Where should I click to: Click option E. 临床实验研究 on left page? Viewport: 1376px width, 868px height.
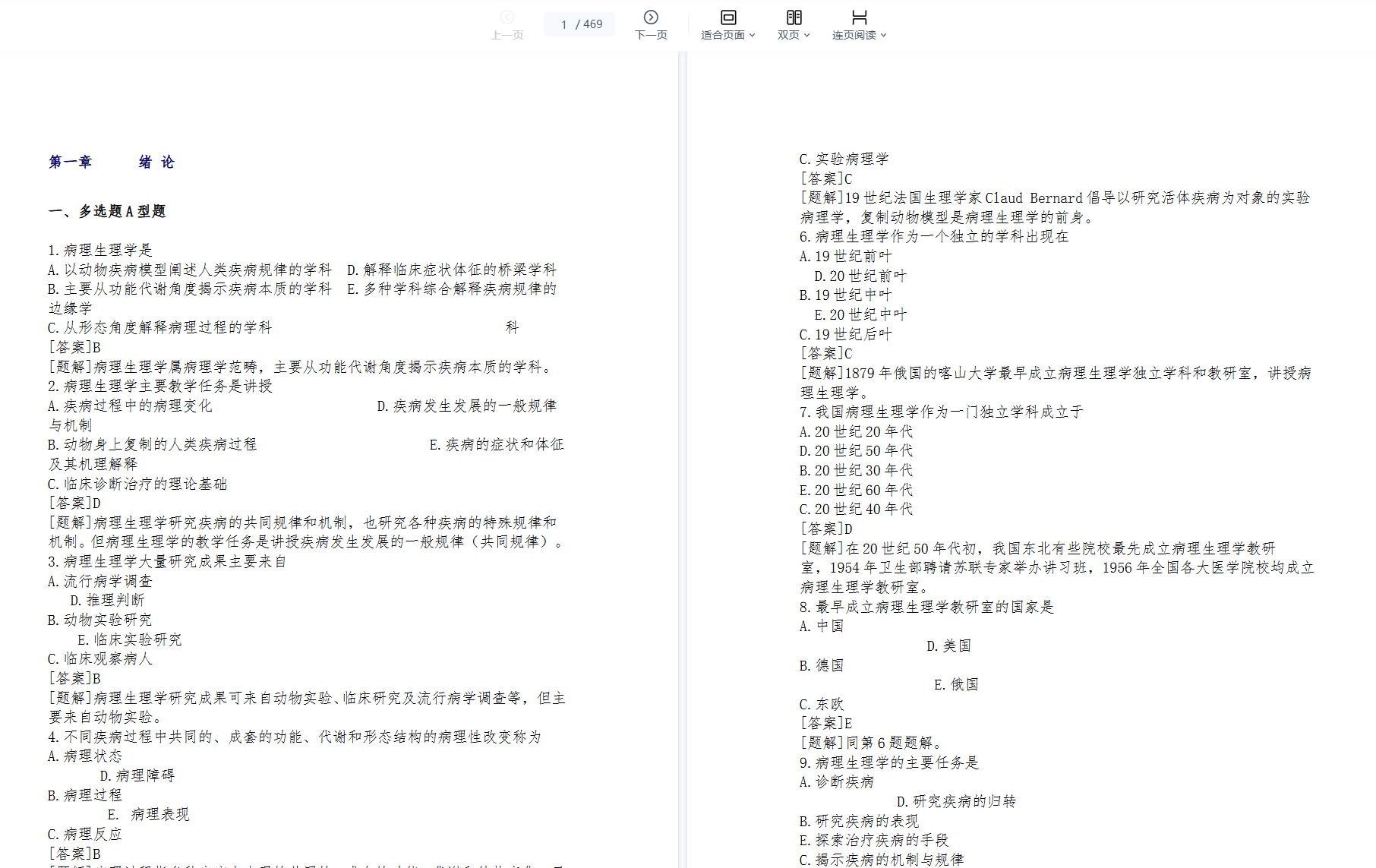[130, 639]
